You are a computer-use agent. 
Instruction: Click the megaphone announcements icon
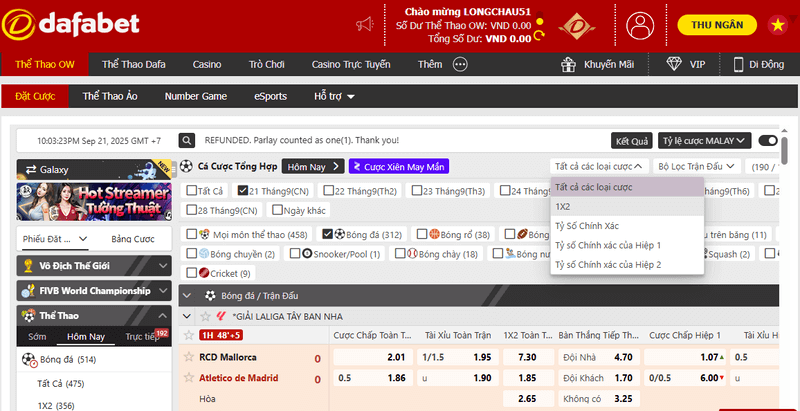[365, 24]
